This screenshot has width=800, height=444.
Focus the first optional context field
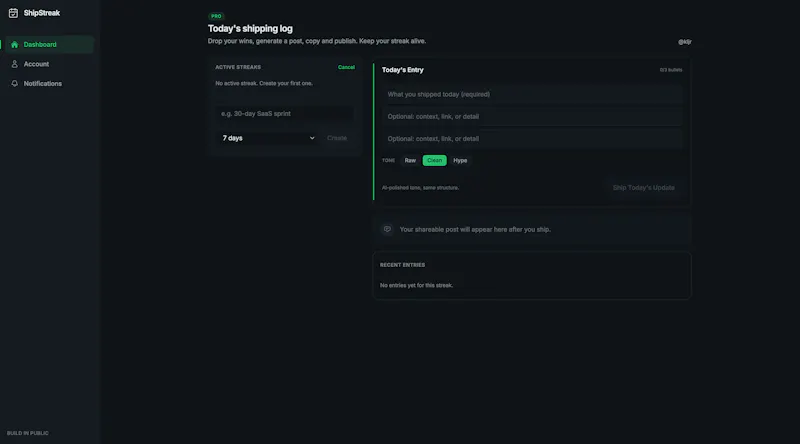tap(532, 116)
